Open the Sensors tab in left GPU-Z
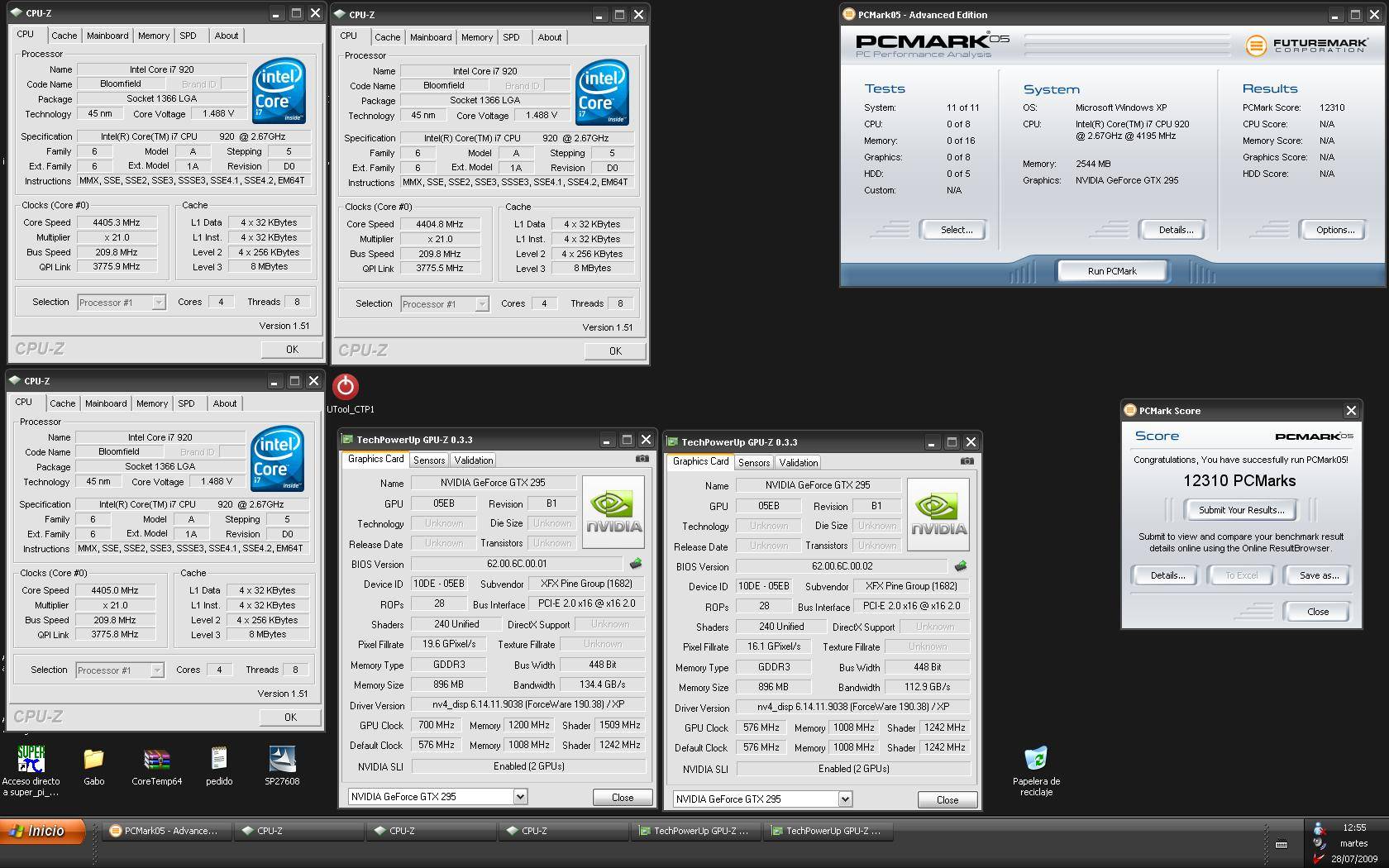This screenshot has height=868, width=1389. (x=429, y=460)
